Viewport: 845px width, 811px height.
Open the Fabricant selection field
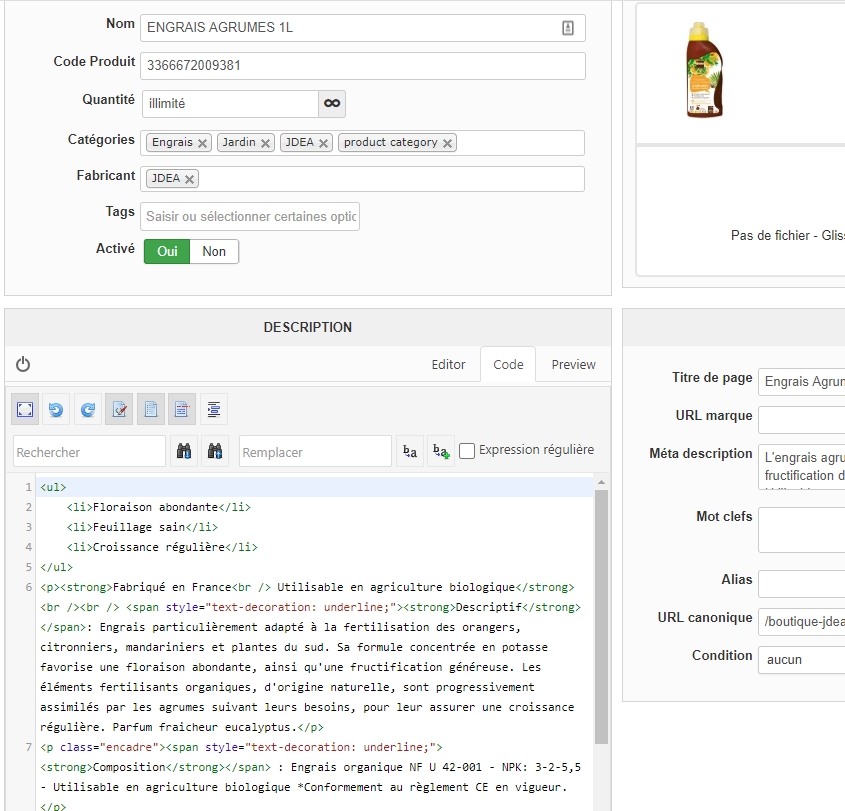pos(390,179)
